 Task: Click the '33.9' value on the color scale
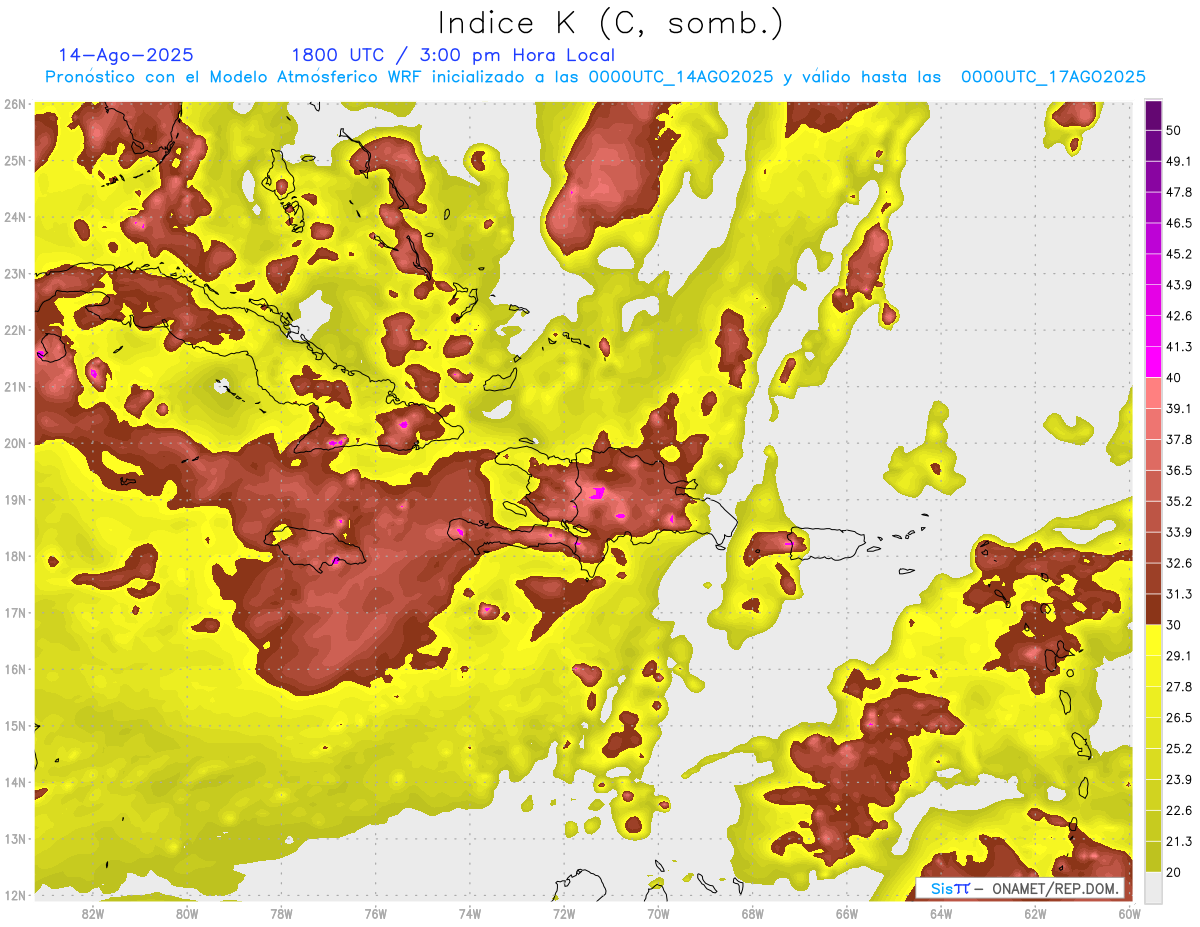(1179, 532)
